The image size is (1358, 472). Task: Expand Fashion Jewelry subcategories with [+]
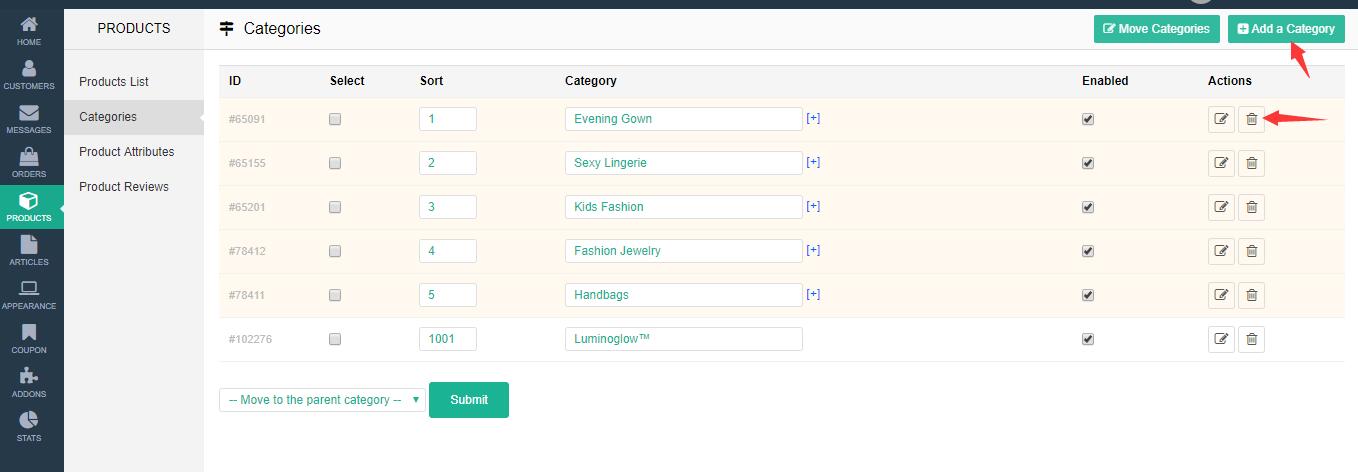813,250
